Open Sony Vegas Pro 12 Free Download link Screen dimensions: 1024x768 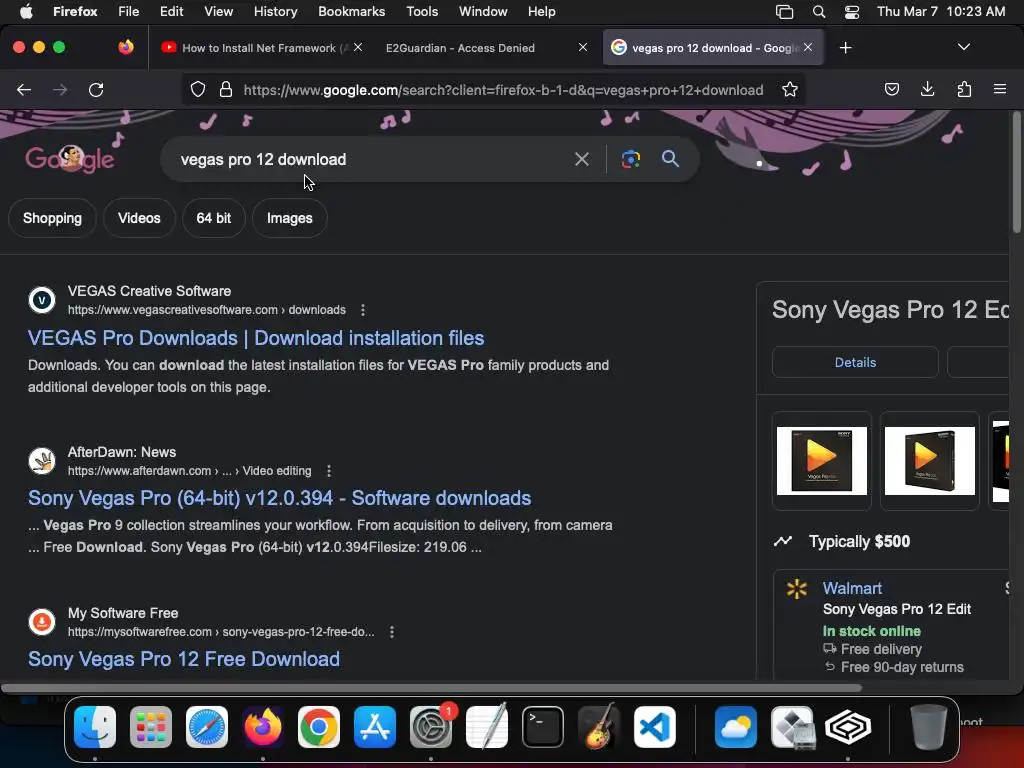[x=184, y=659]
